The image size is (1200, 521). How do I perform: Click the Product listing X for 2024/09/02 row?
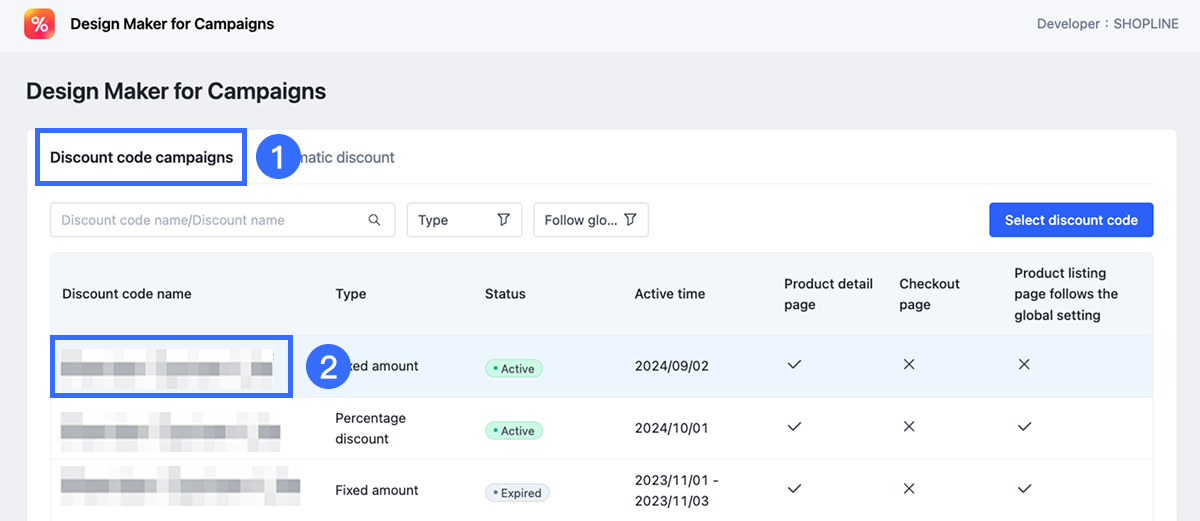pyautogui.click(x=1024, y=365)
